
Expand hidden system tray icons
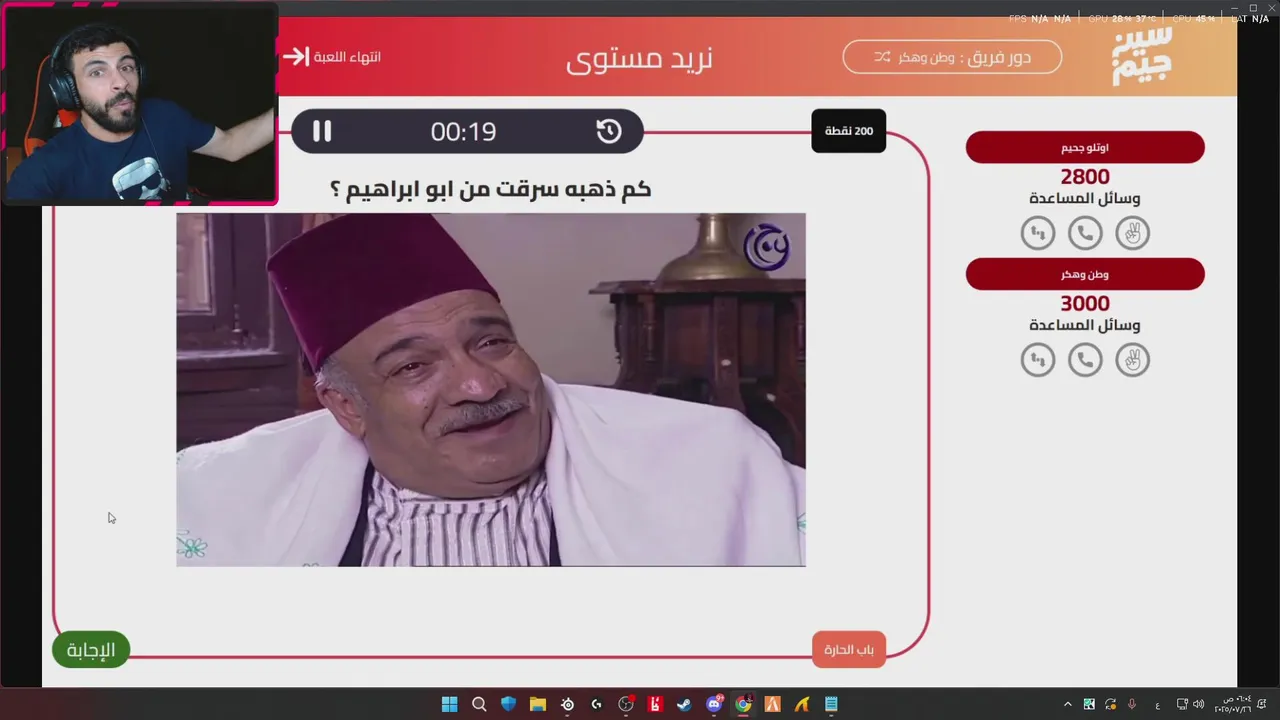click(x=1067, y=704)
